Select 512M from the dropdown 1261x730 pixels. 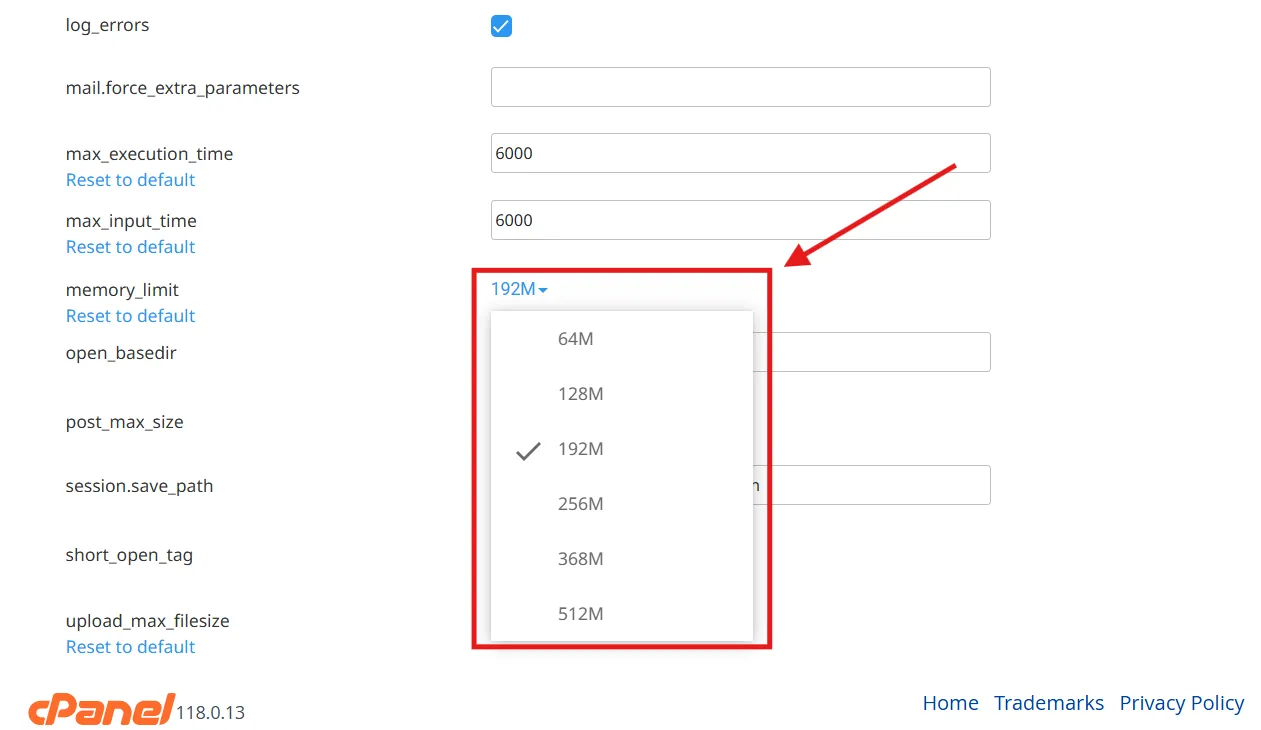coord(580,614)
